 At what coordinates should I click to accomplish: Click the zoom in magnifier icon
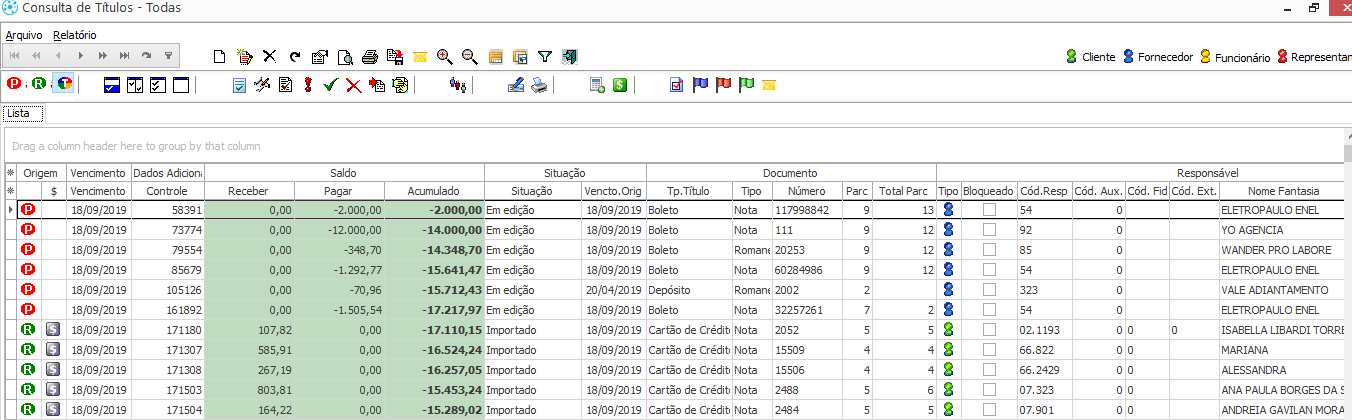[445, 56]
